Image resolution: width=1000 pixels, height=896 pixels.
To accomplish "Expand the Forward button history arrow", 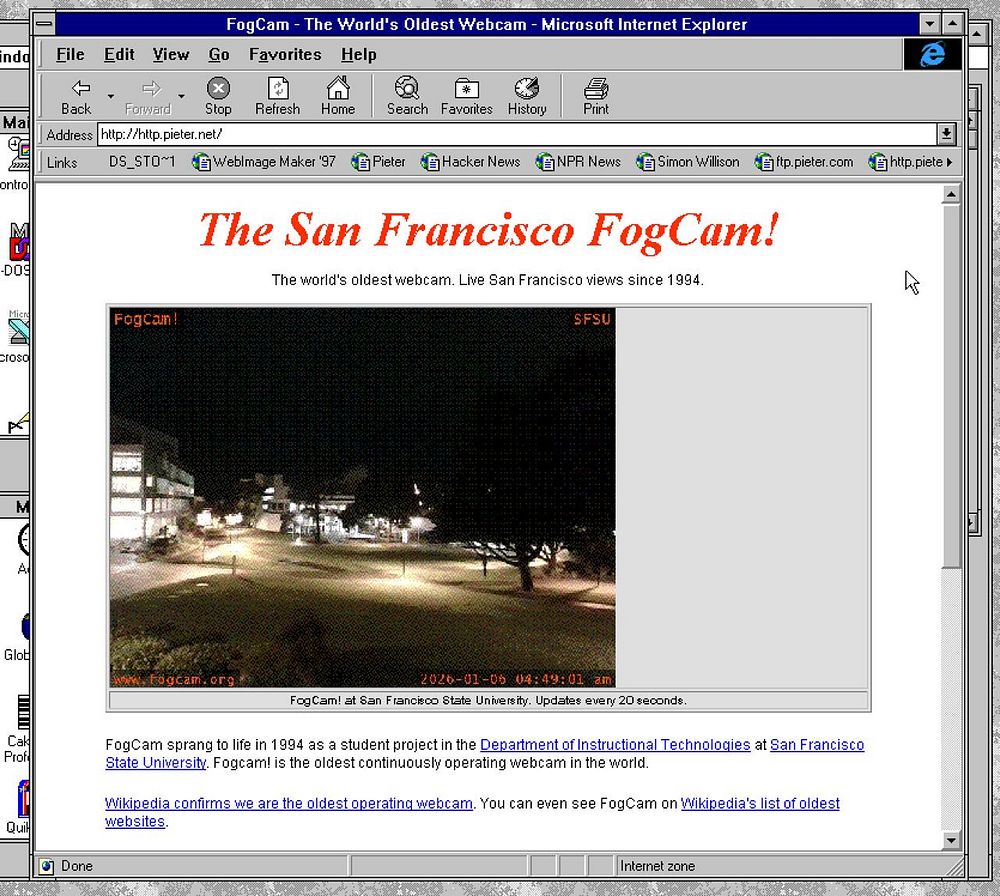I will click(182, 96).
